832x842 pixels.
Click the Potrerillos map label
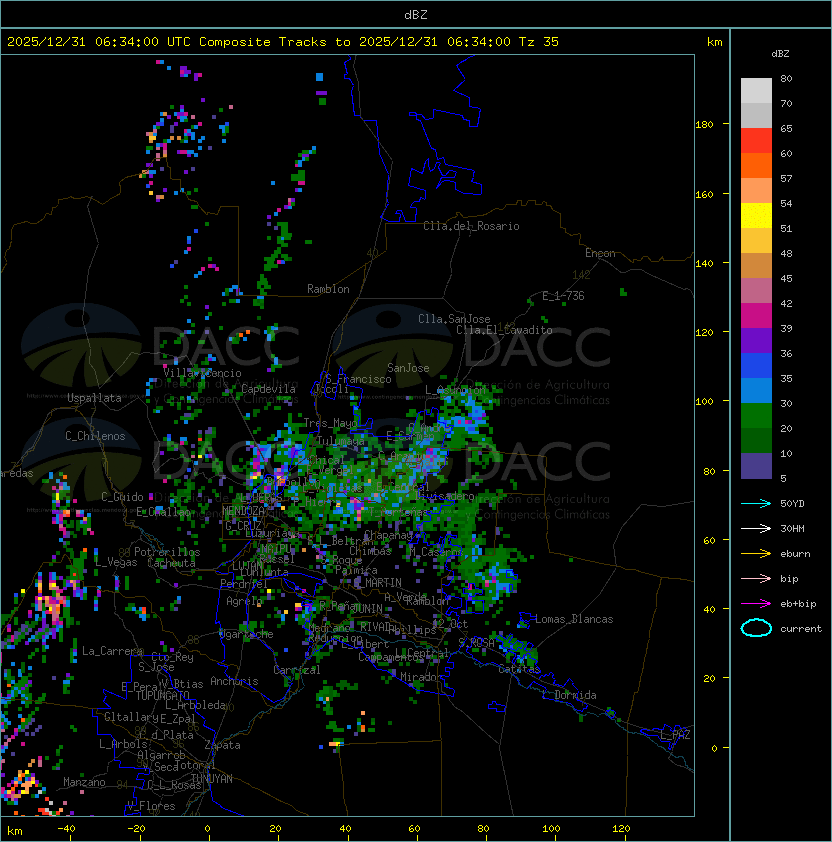(167, 552)
